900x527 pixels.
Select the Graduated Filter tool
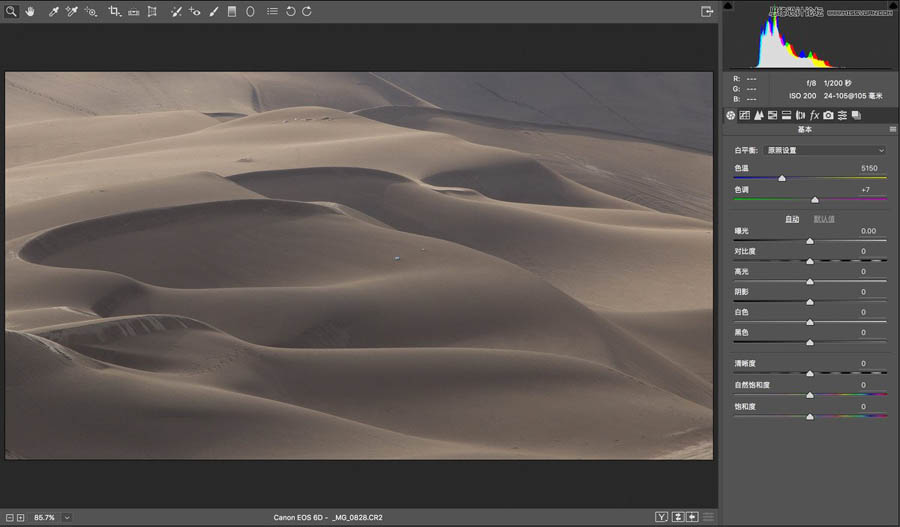(x=232, y=11)
